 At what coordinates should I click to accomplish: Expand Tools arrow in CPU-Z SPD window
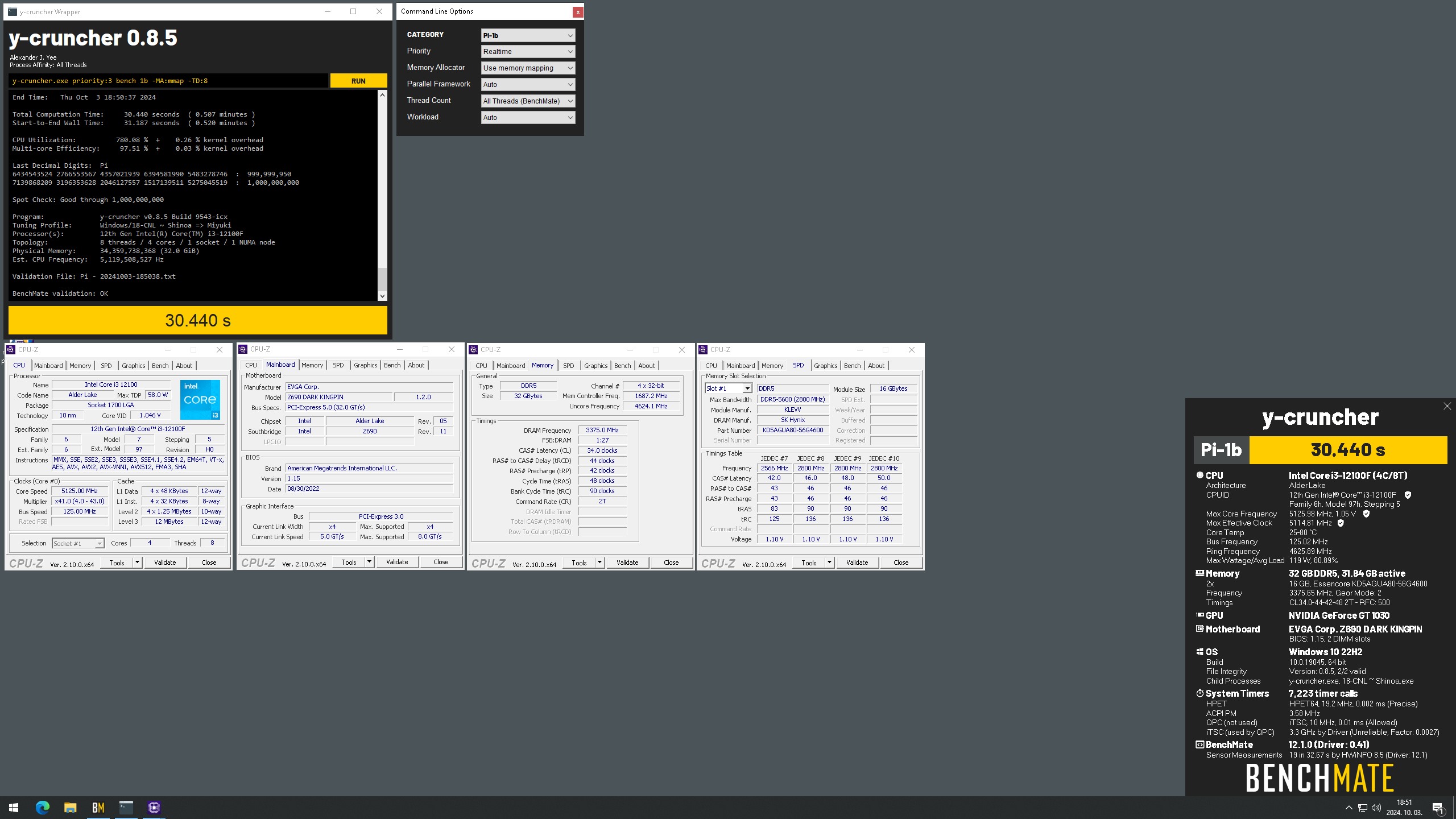(829, 562)
